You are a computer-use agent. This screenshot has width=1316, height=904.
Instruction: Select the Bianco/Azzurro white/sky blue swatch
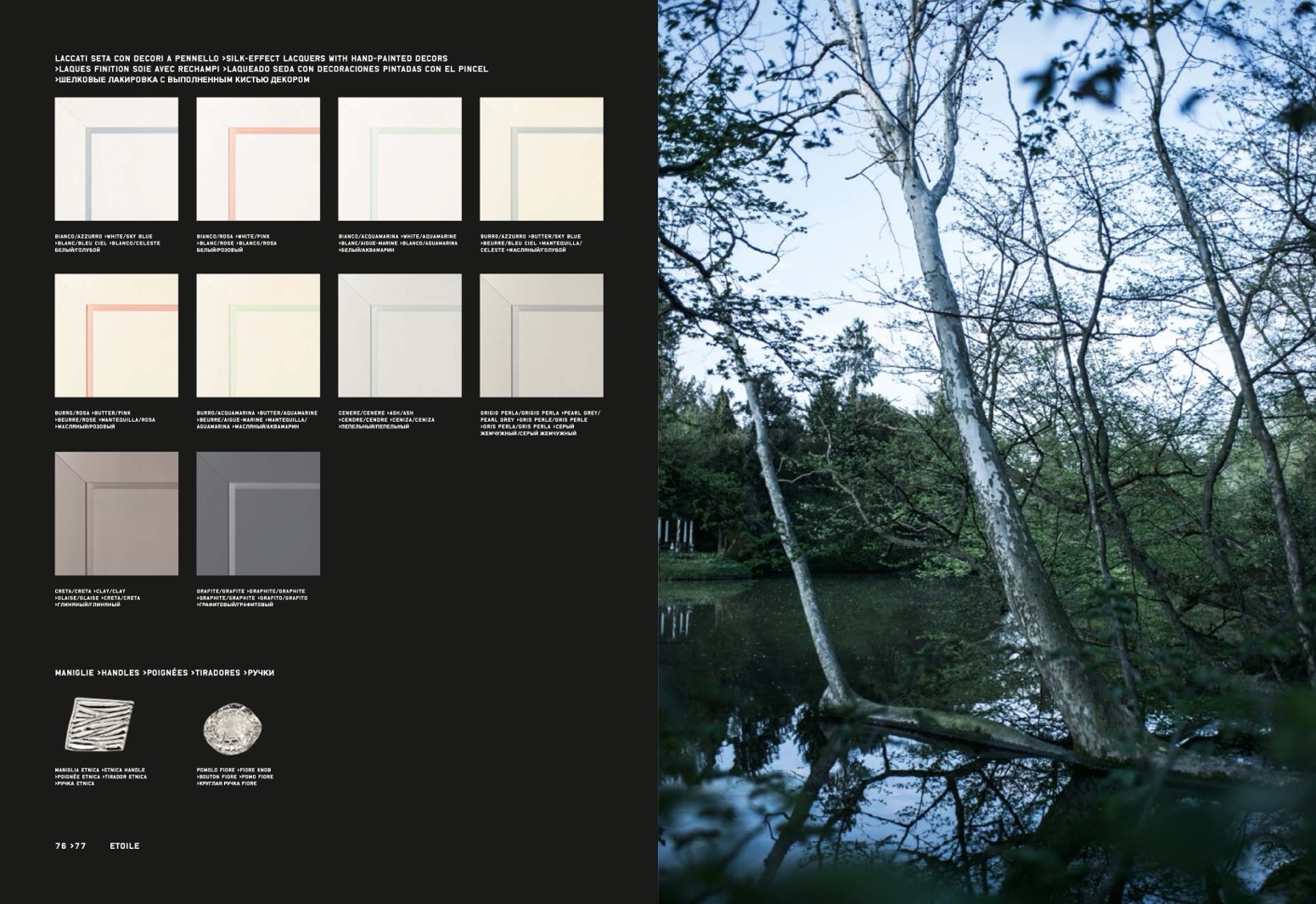pos(116,159)
